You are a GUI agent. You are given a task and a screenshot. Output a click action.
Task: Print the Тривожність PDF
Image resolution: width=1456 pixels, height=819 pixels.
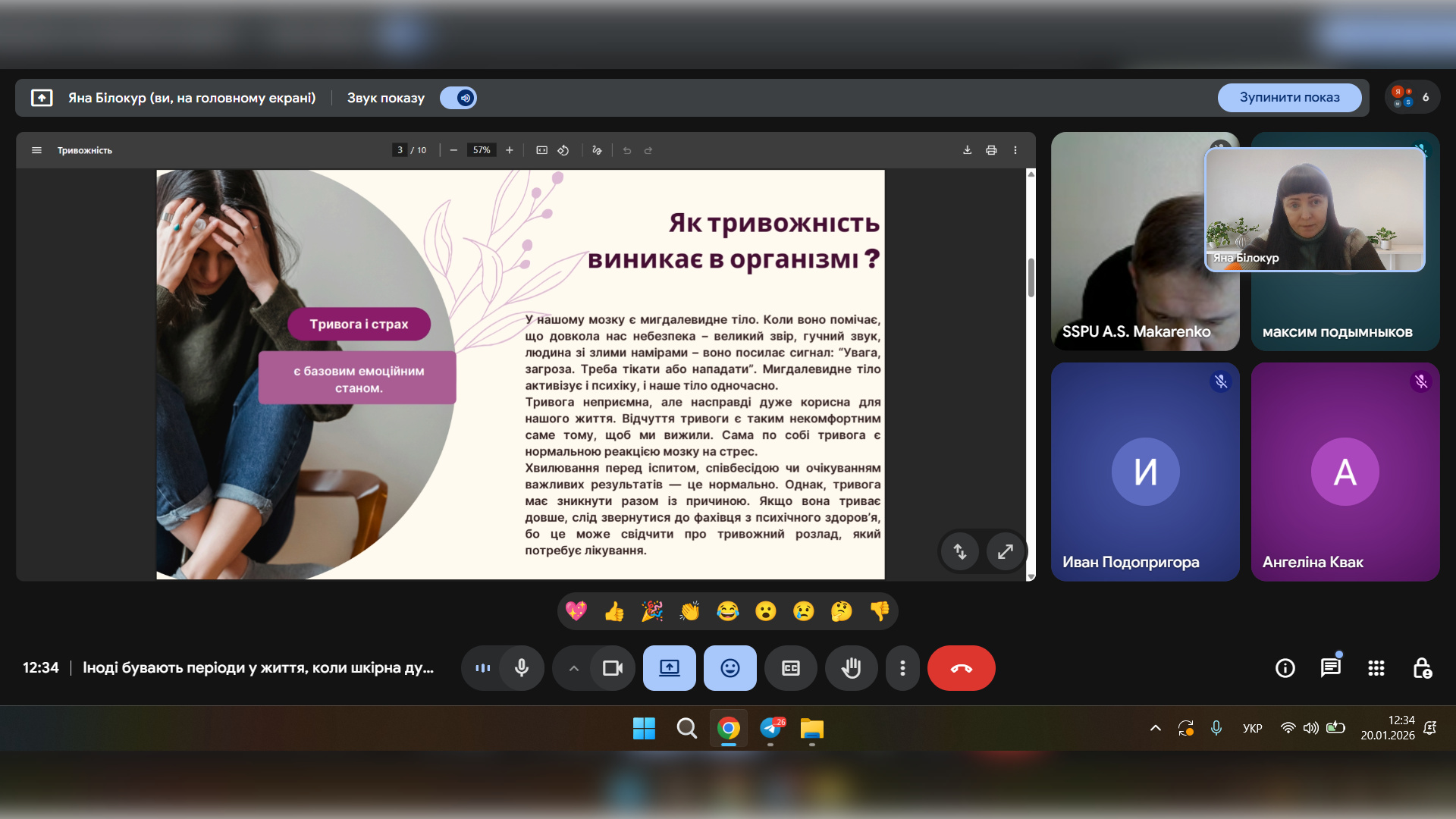(990, 150)
